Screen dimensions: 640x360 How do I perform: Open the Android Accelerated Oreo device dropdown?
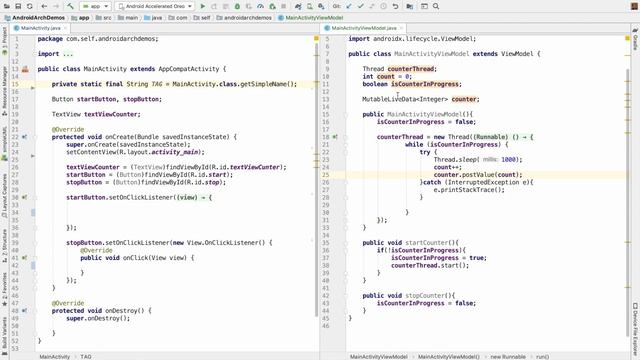tap(155, 6)
